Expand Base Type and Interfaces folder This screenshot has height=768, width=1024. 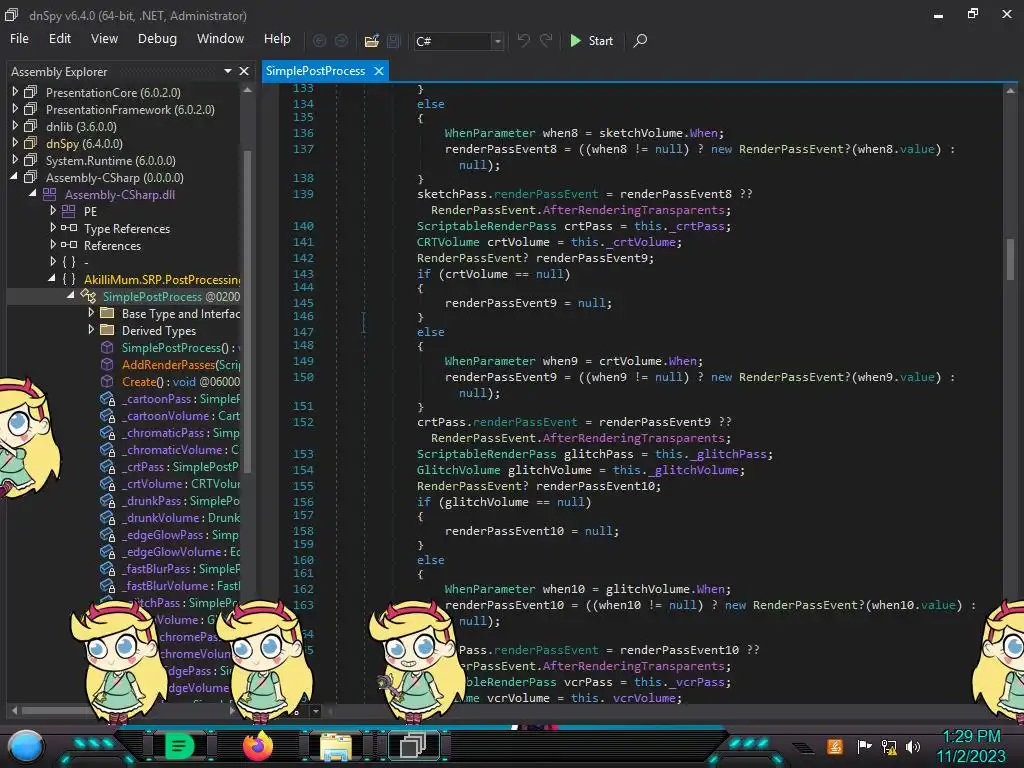point(91,313)
